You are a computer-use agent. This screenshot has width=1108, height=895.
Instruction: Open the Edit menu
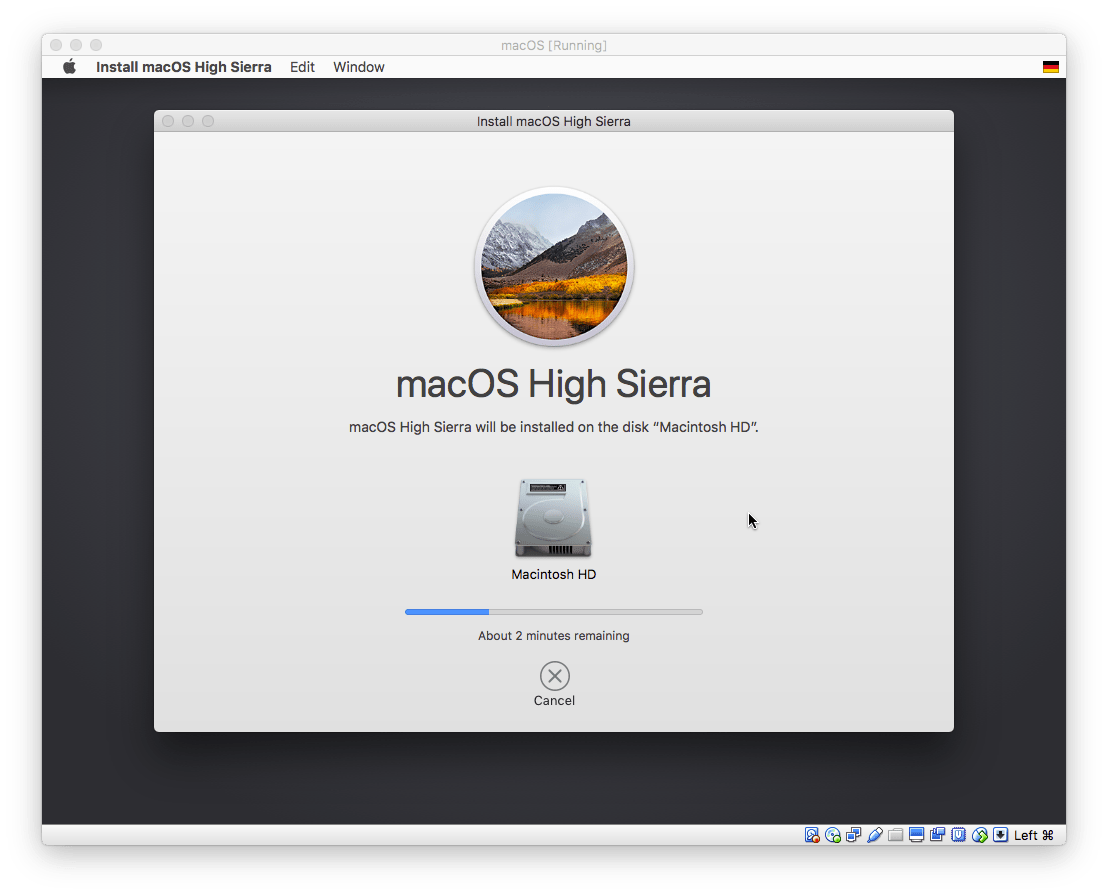click(x=302, y=66)
